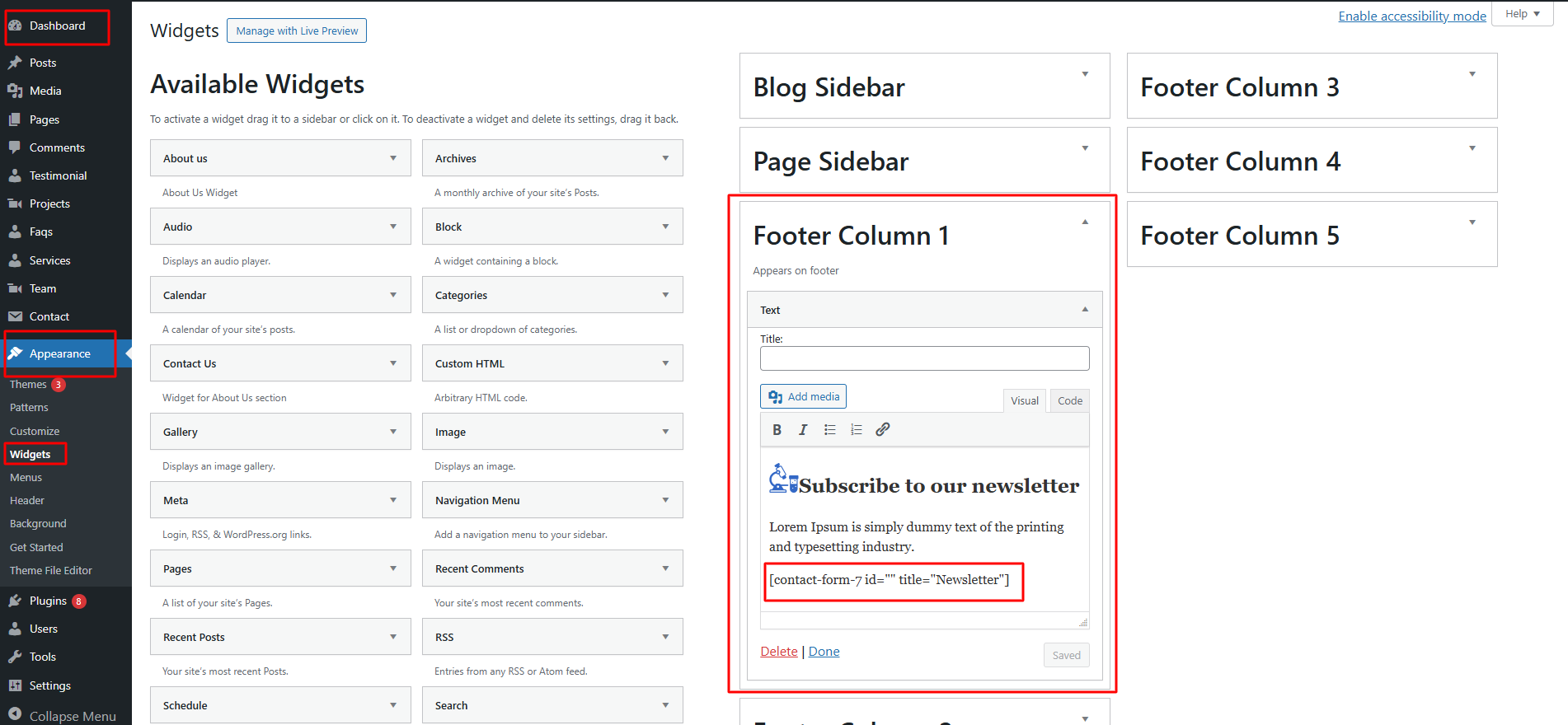Expand the RSS widget
The image size is (1568, 725).
click(x=665, y=637)
